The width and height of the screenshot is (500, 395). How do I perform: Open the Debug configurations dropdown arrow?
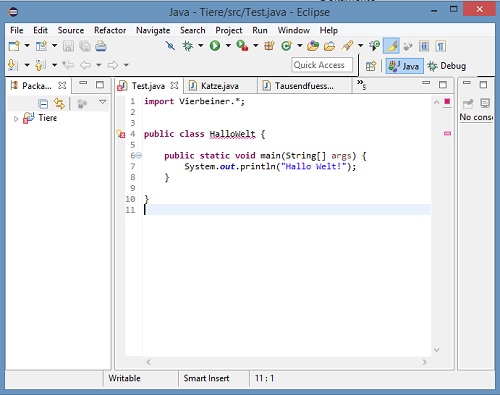click(201, 45)
